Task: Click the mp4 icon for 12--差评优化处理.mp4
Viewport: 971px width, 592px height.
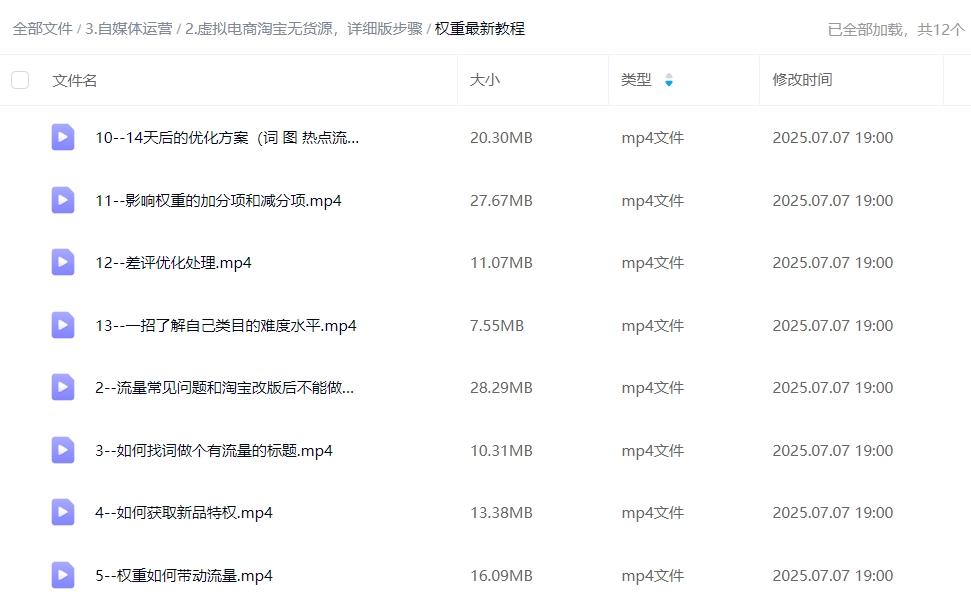Action: [63, 263]
